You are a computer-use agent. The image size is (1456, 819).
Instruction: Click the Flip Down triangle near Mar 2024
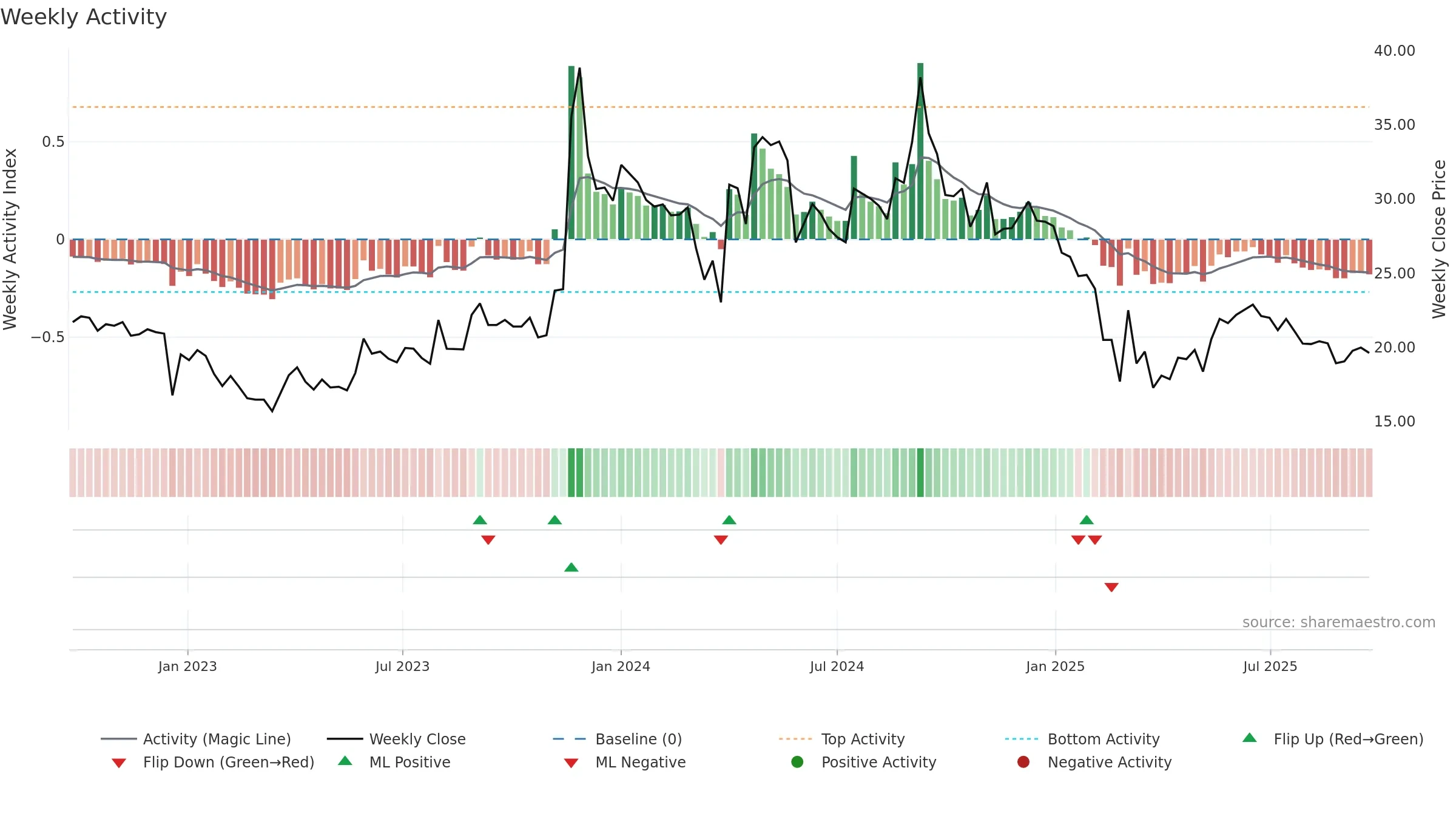click(x=721, y=540)
